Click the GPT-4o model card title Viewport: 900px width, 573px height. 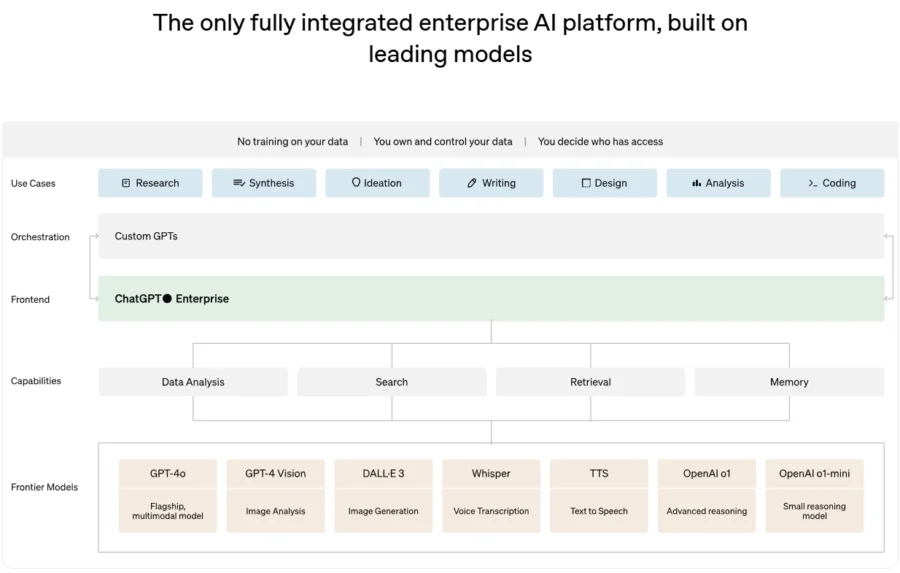(x=168, y=474)
